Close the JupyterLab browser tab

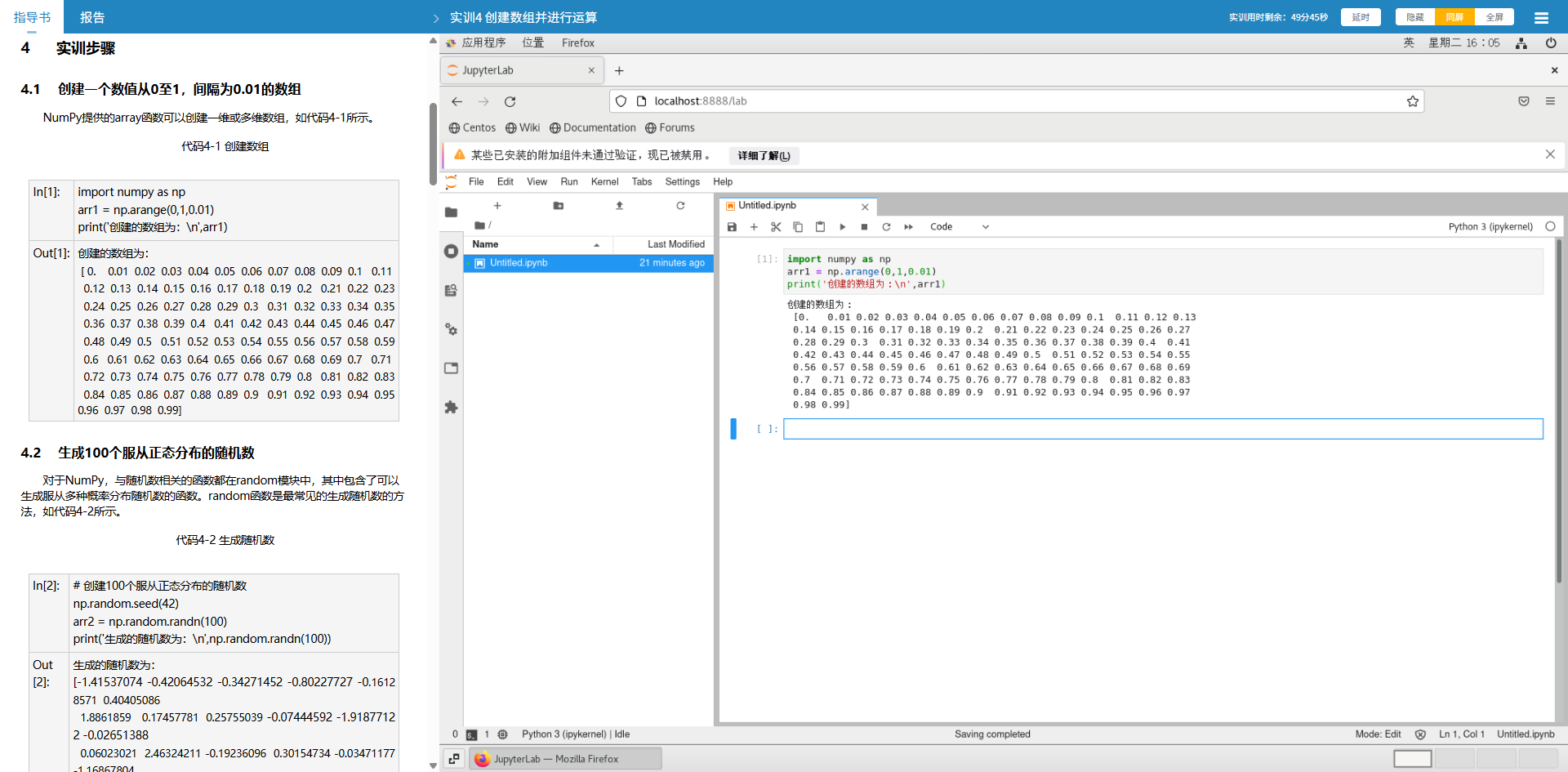click(591, 71)
